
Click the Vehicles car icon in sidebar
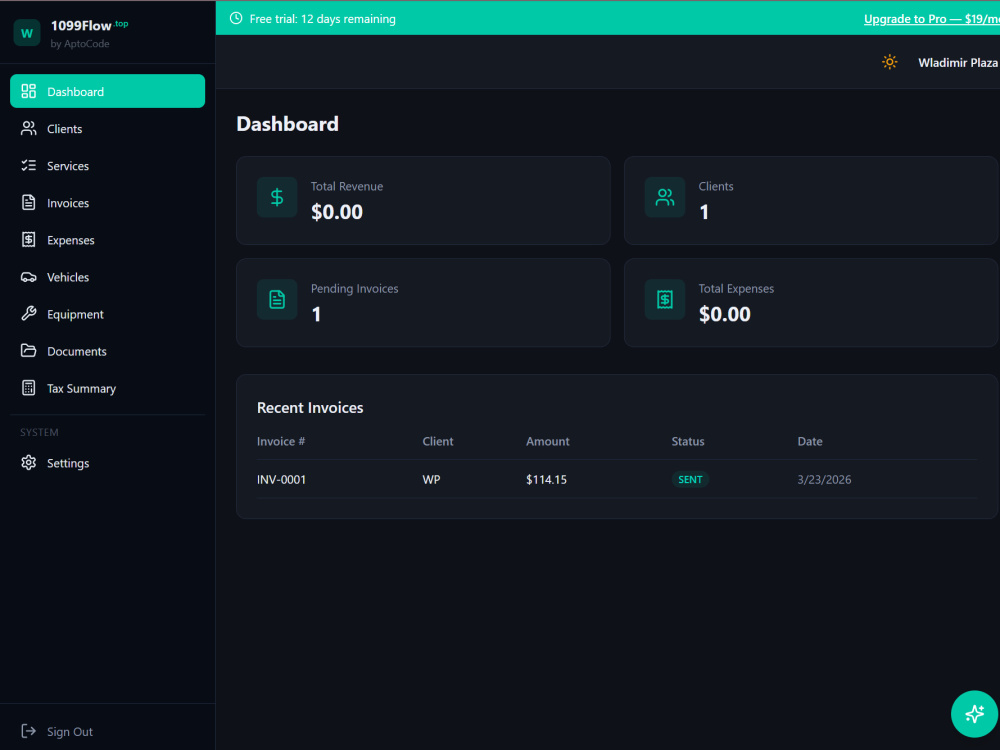pos(29,277)
